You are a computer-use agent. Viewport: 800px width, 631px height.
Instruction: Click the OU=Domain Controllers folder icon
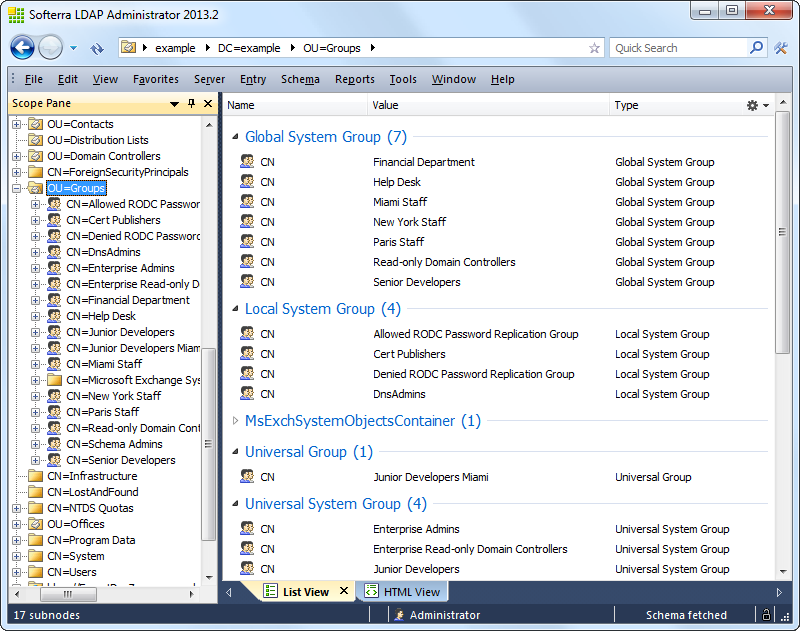click(35, 156)
